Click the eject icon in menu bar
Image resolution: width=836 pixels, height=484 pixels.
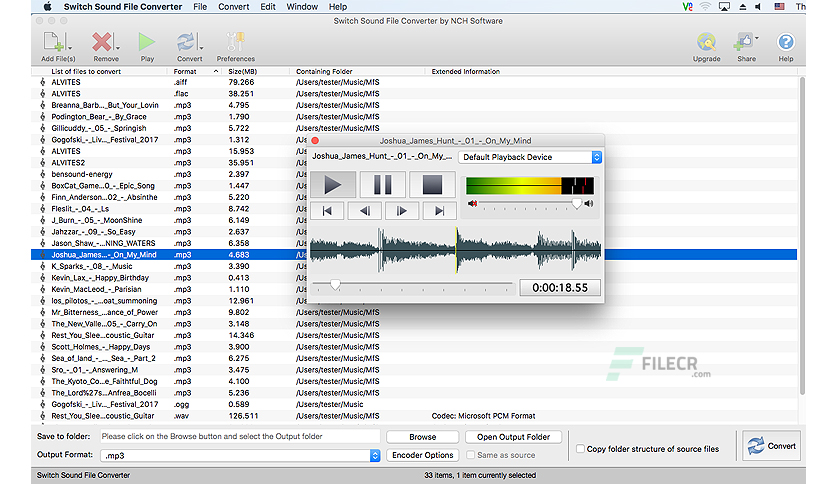(x=742, y=6)
